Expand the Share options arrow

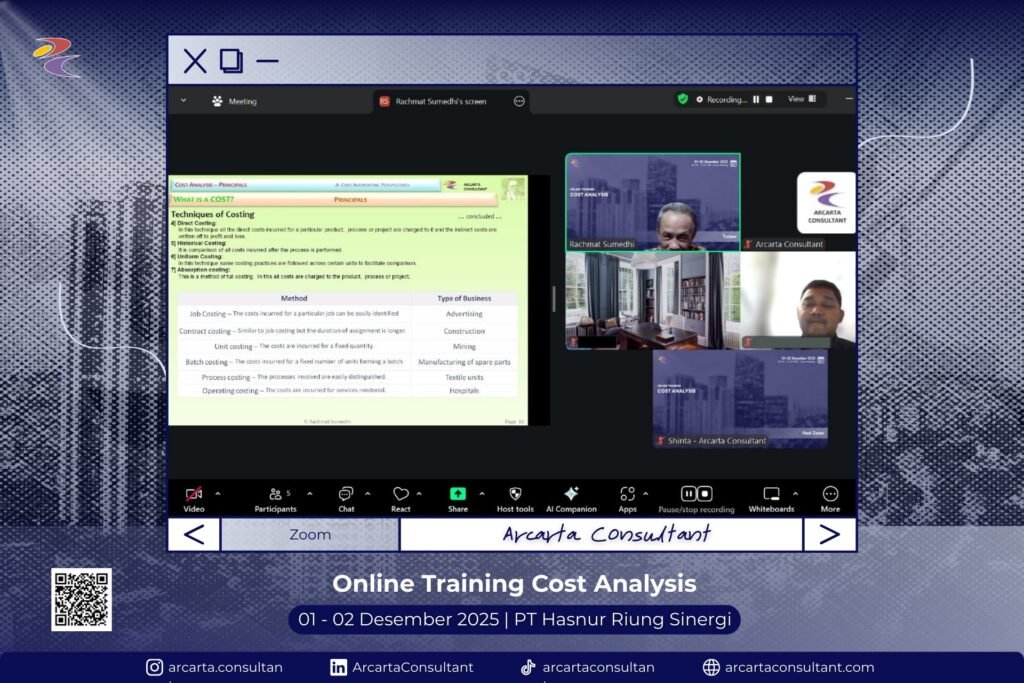point(481,493)
